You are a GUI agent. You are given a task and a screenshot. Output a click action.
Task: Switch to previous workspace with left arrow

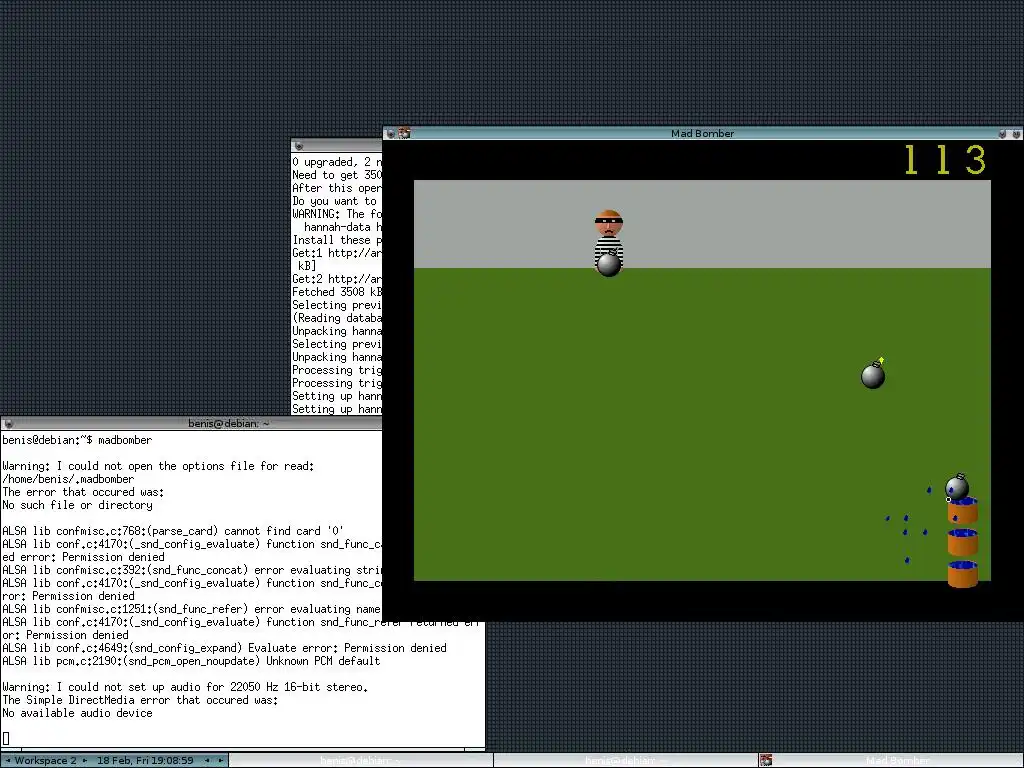click(7, 761)
